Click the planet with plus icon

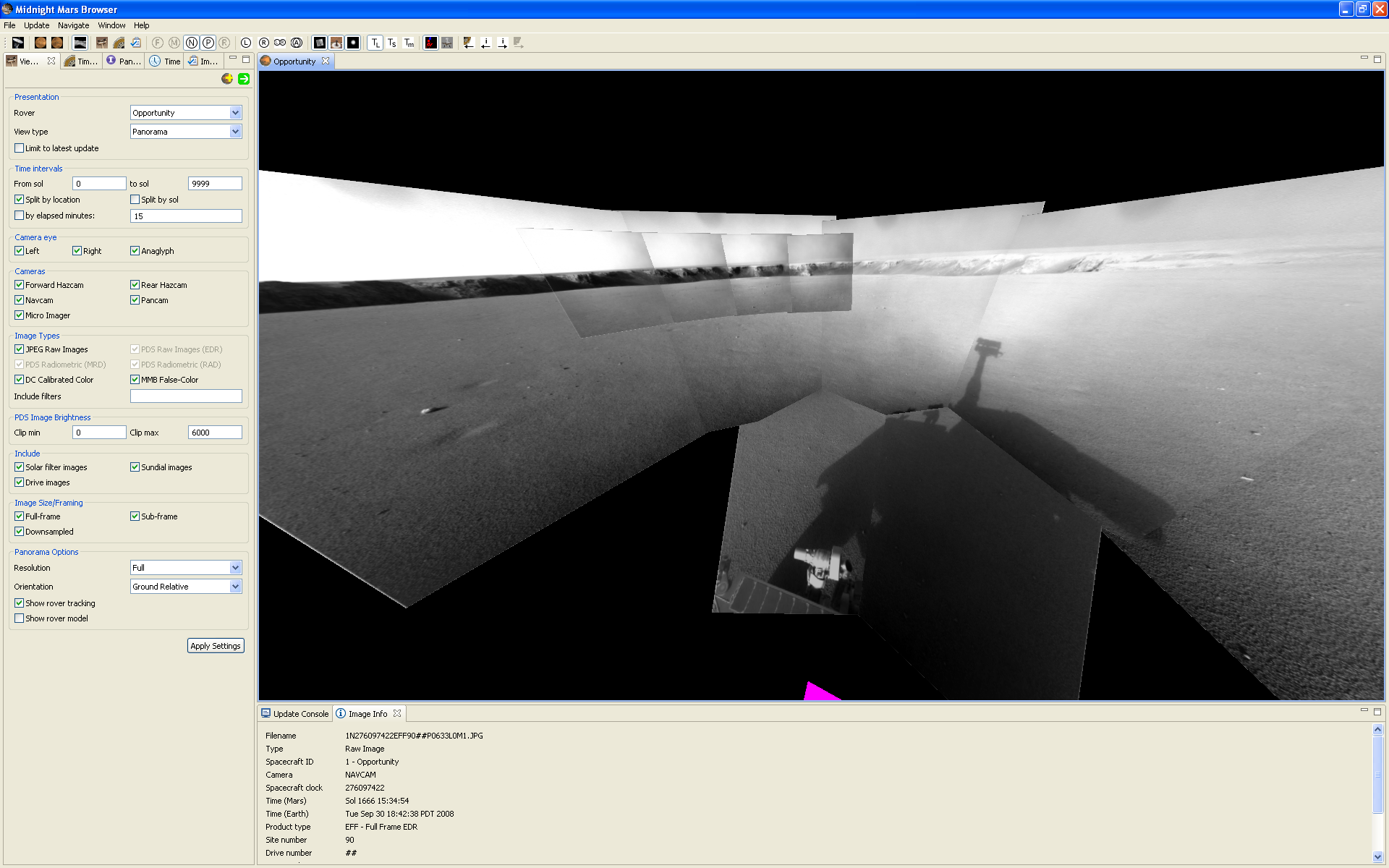227,79
